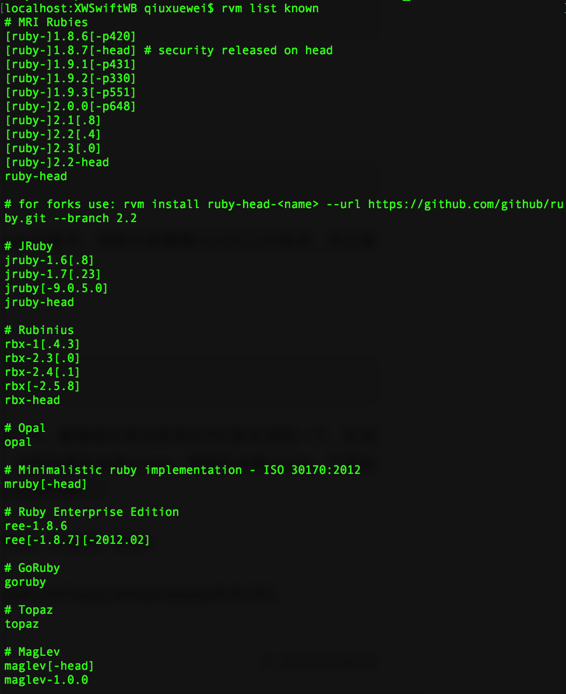566x694 pixels.
Task: Click the 'rvm list known' command text
Action: pos(270,8)
